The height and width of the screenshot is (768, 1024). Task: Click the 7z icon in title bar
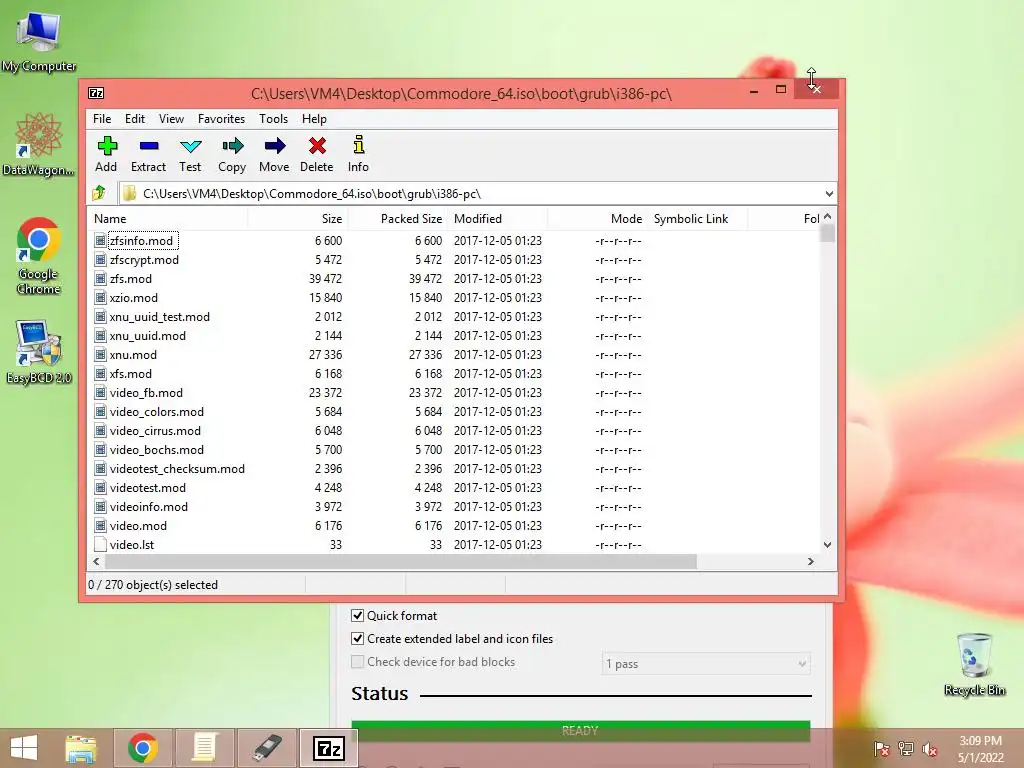[96, 93]
